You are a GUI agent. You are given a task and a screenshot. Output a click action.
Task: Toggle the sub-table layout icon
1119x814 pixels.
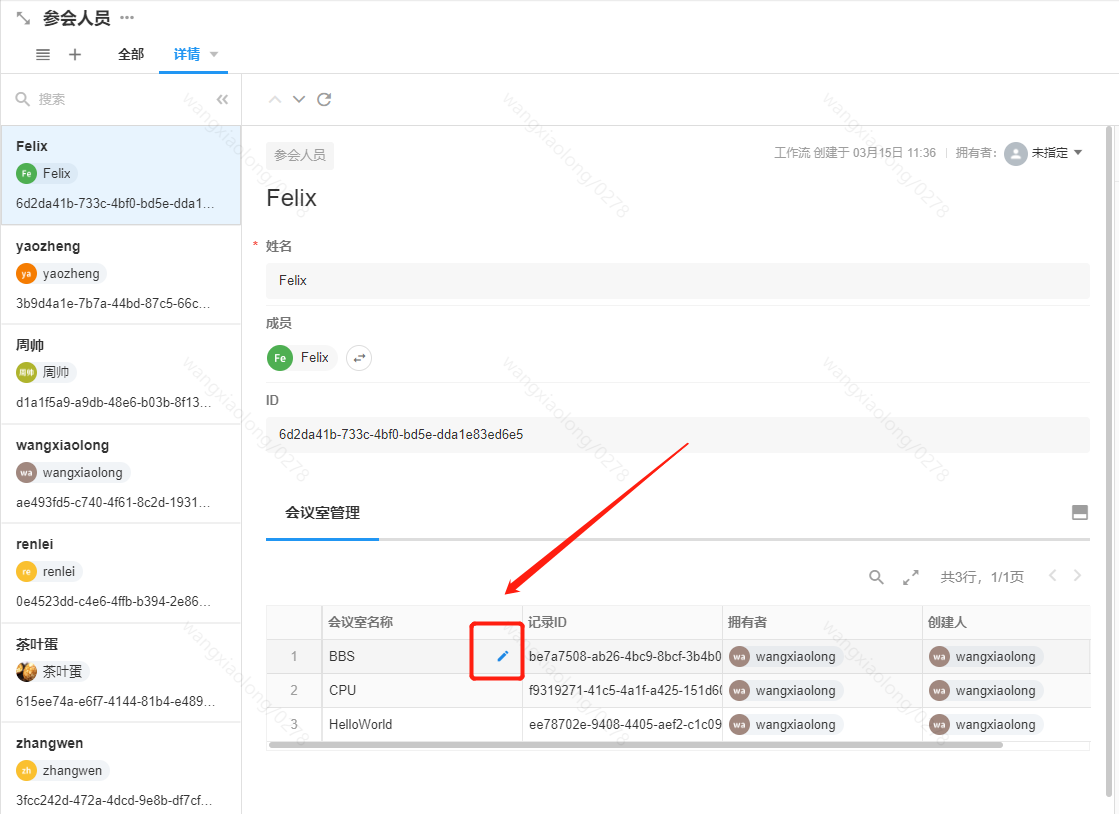1080,512
